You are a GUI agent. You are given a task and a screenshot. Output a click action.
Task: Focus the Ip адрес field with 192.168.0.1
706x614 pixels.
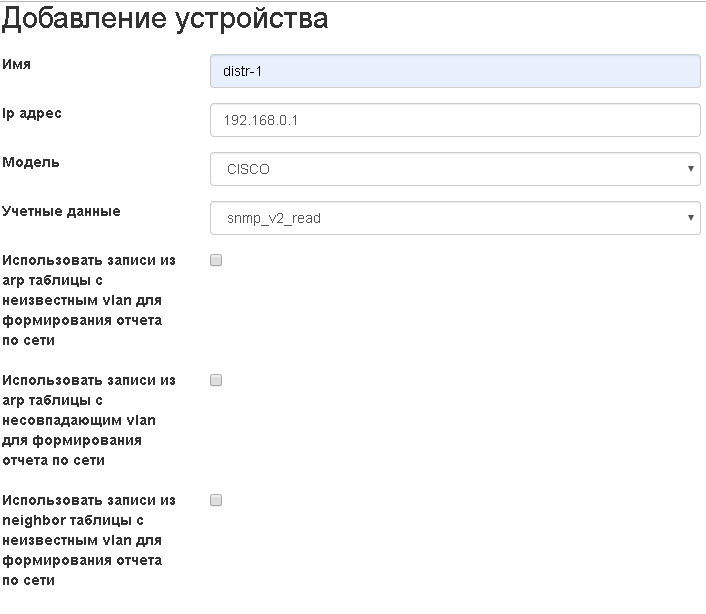[x=455, y=120]
